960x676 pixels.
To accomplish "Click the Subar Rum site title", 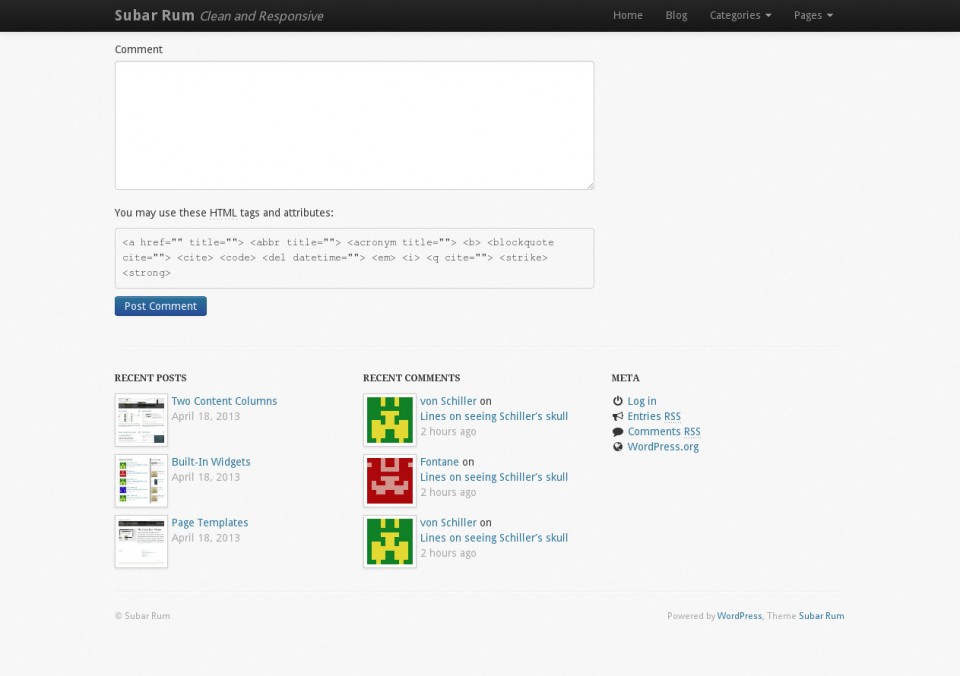I will 154,16.
